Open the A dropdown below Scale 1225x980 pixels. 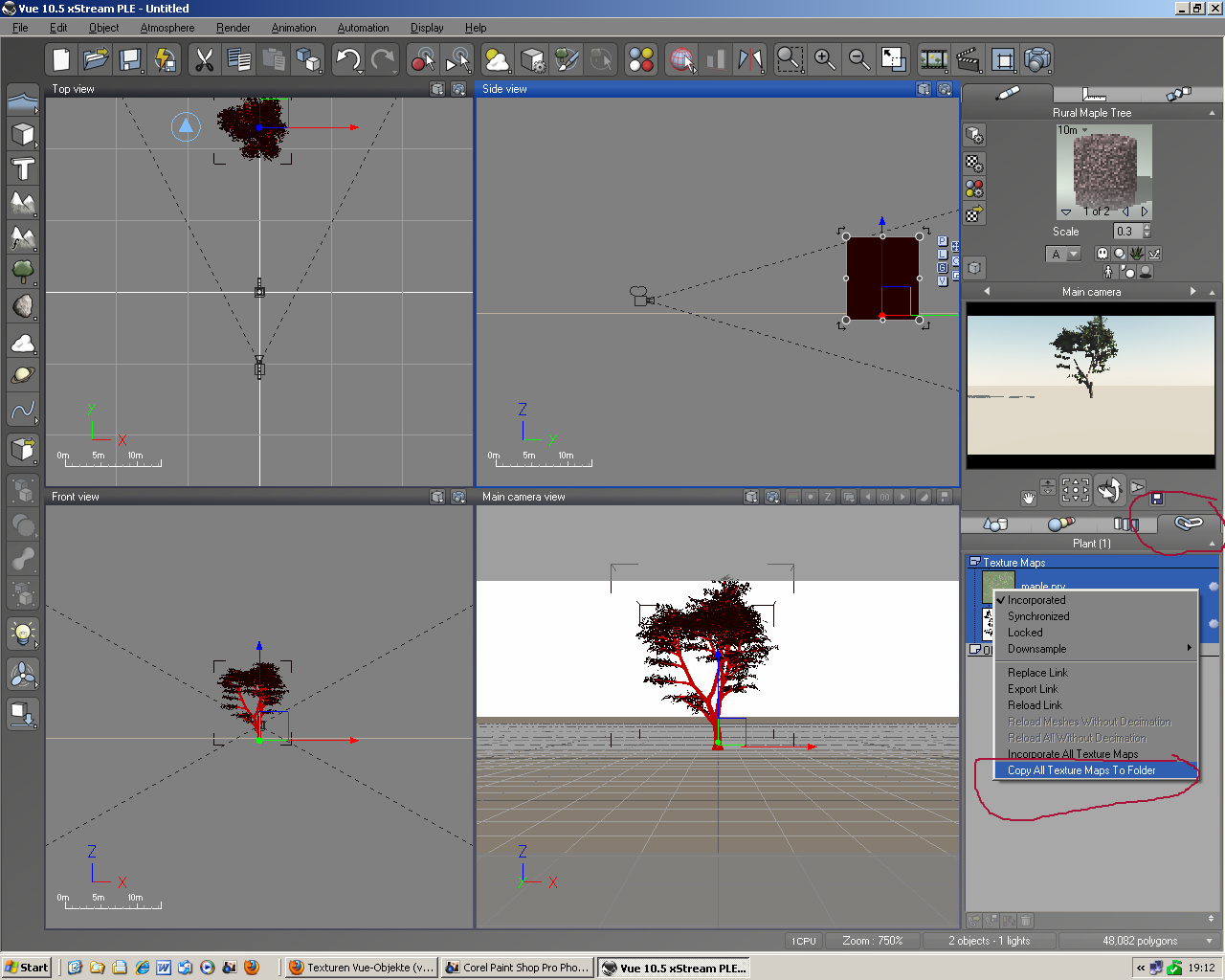1074,254
